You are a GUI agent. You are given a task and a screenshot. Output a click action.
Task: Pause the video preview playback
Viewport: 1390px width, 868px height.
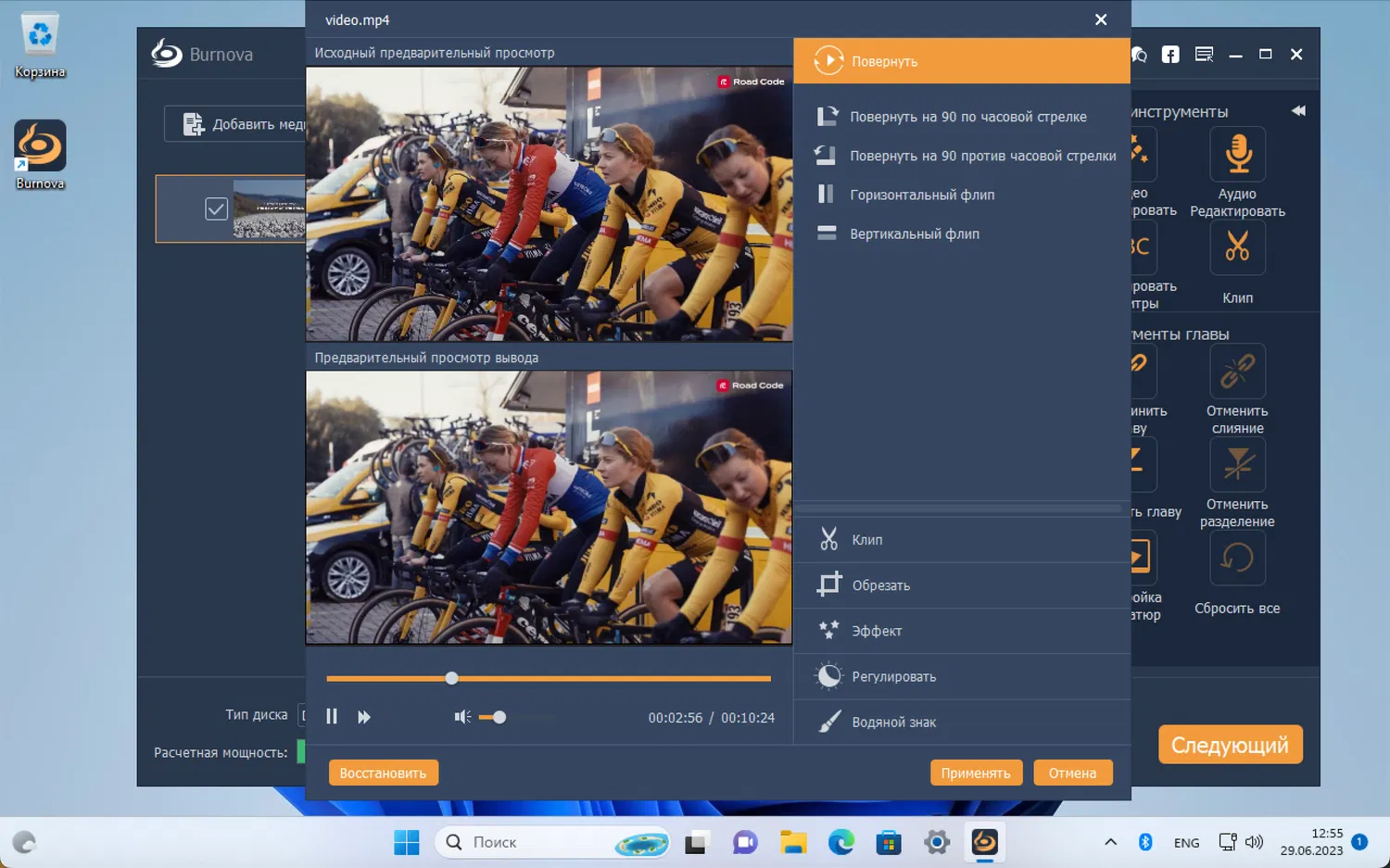(332, 717)
